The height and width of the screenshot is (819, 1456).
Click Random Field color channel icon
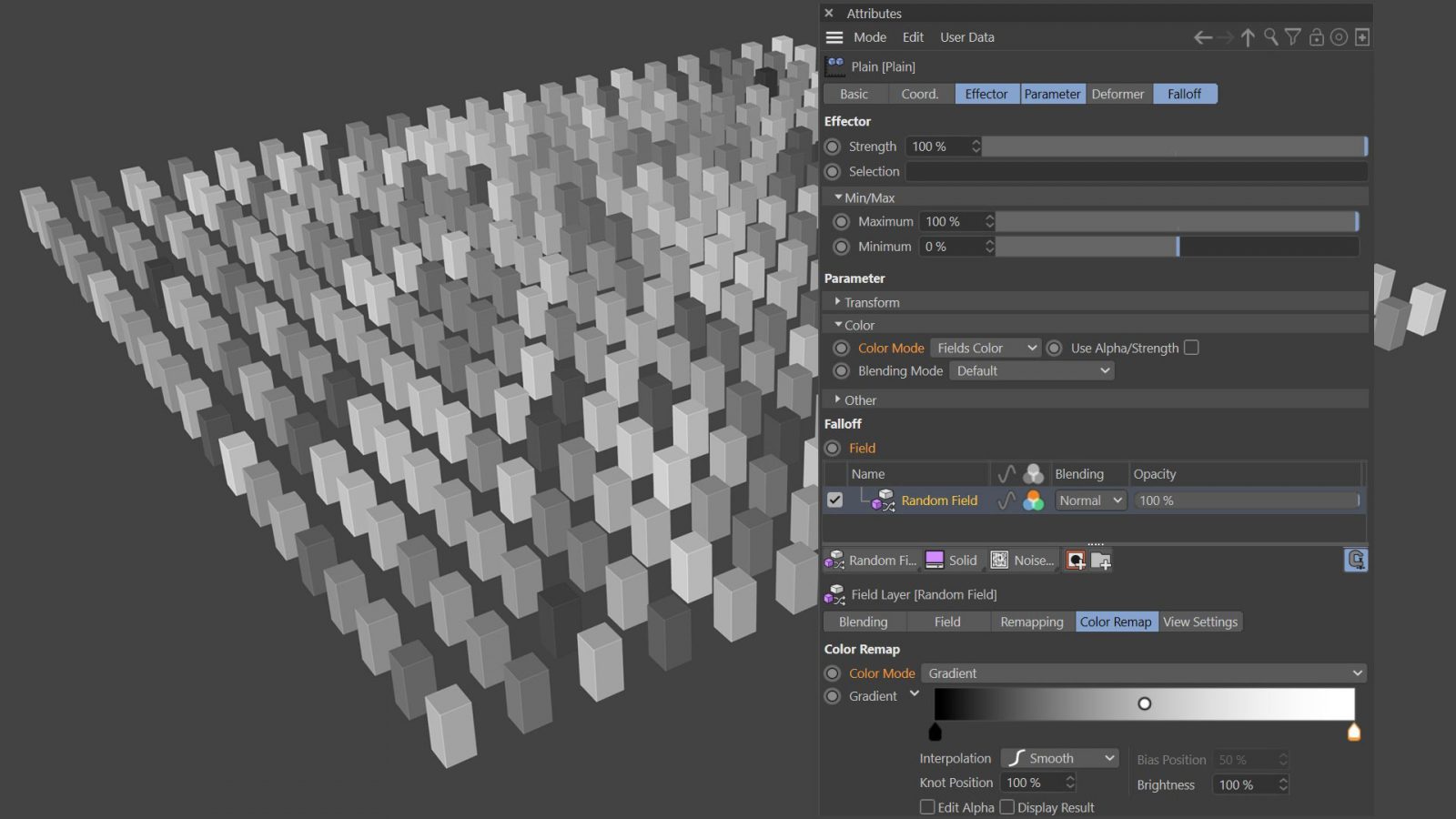(1033, 500)
